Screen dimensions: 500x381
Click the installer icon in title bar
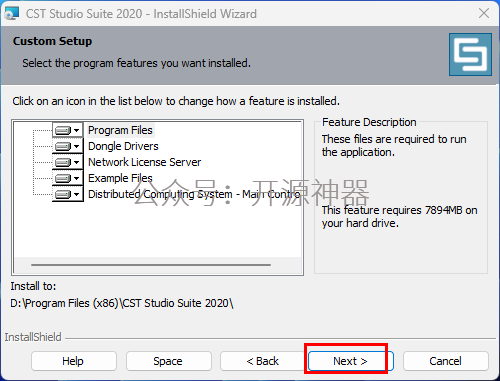coord(12,14)
